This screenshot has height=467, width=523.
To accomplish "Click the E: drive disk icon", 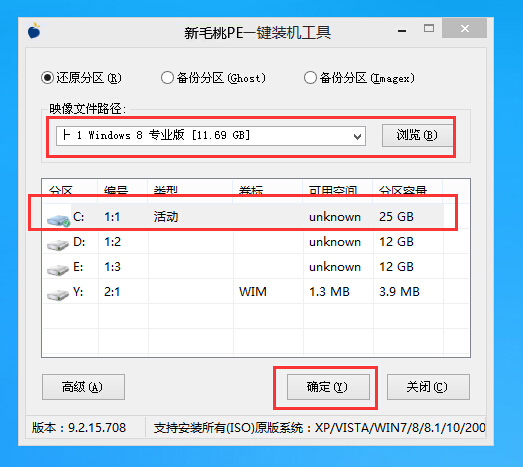I will (58, 270).
